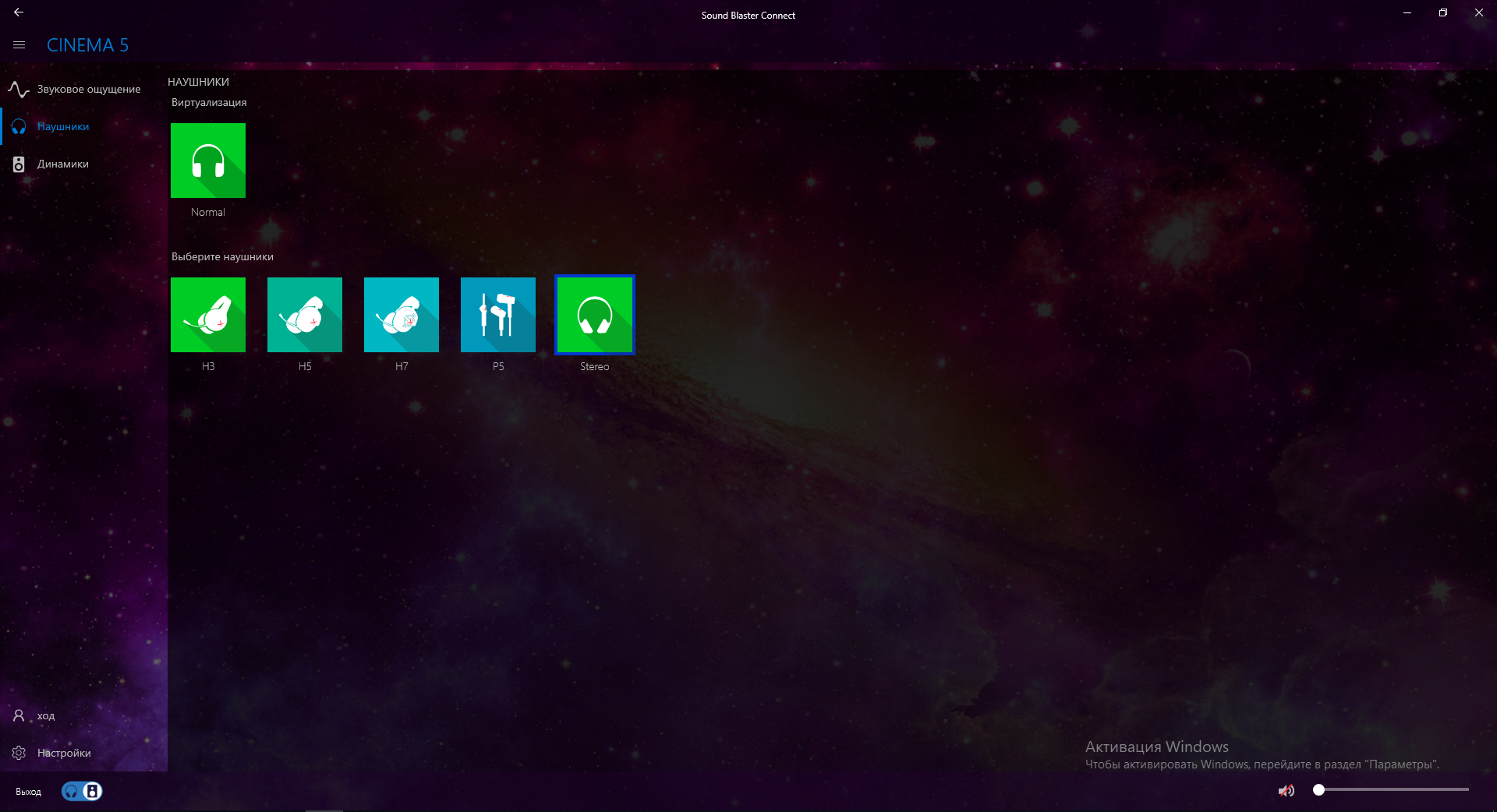Click the Normal caption under tile

point(208,212)
